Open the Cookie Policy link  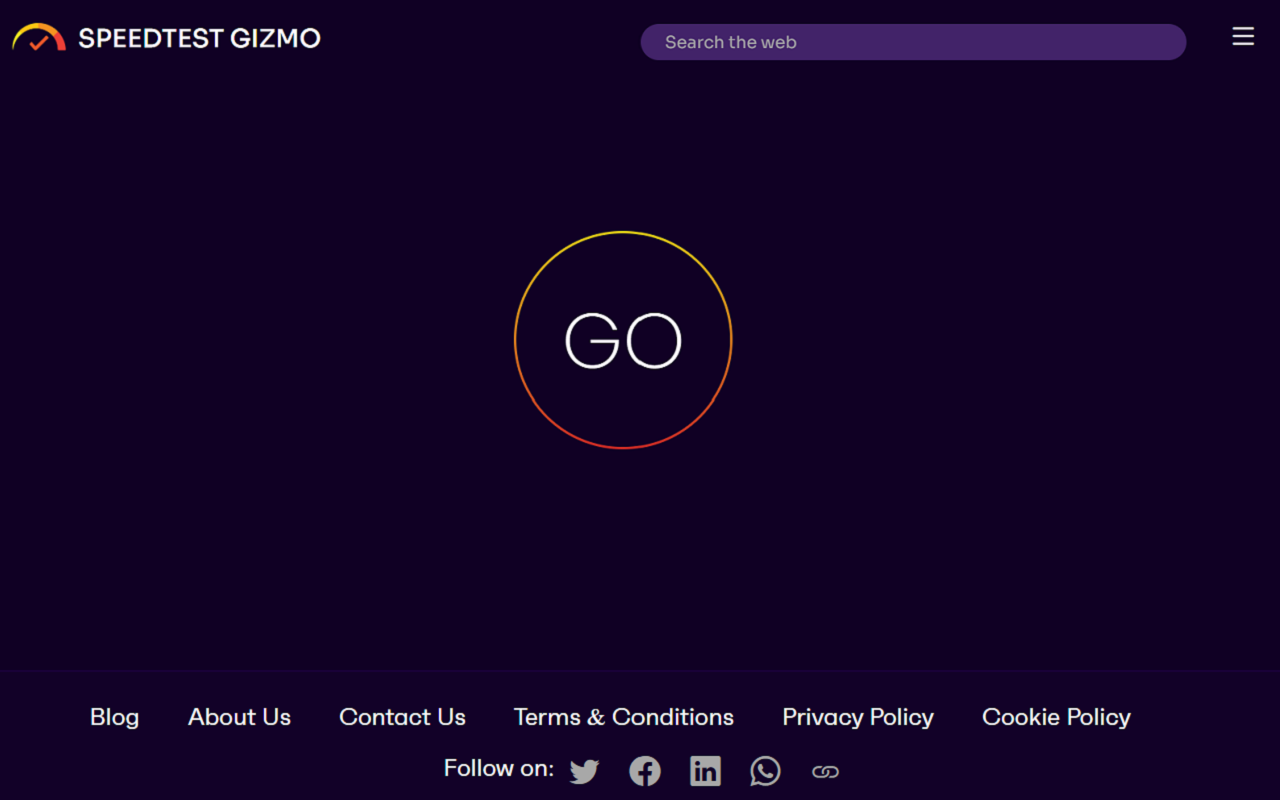[x=1056, y=717]
